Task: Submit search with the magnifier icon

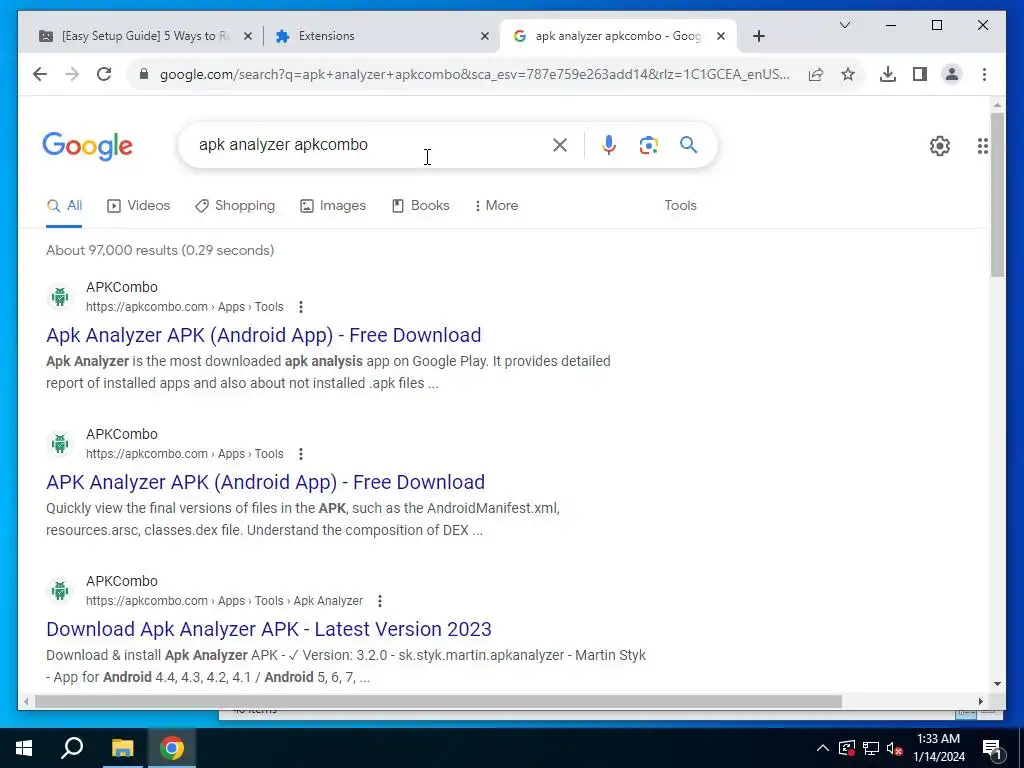Action: pos(688,144)
